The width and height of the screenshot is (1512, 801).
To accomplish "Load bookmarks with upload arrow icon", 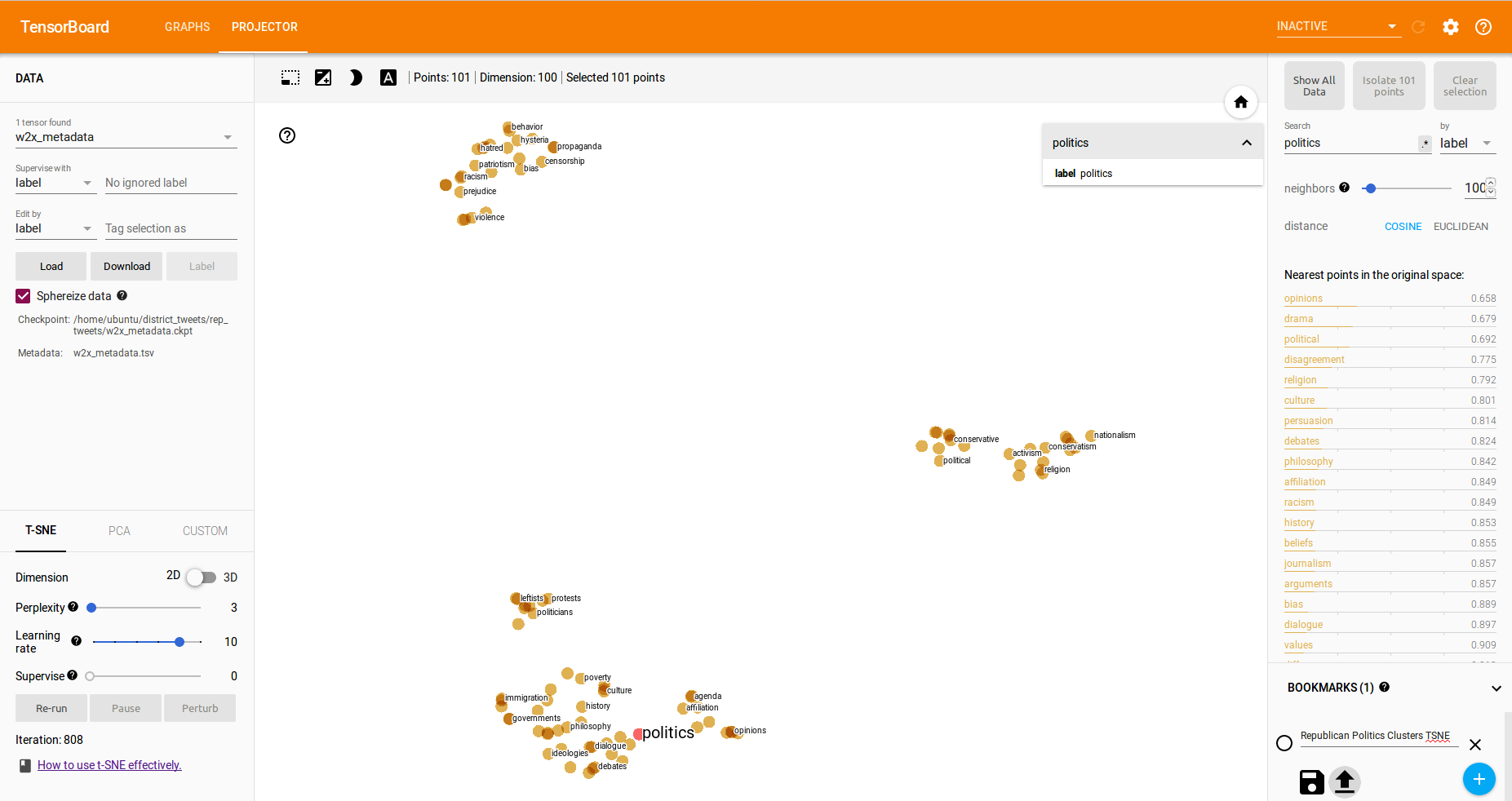I will click(1345, 781).
